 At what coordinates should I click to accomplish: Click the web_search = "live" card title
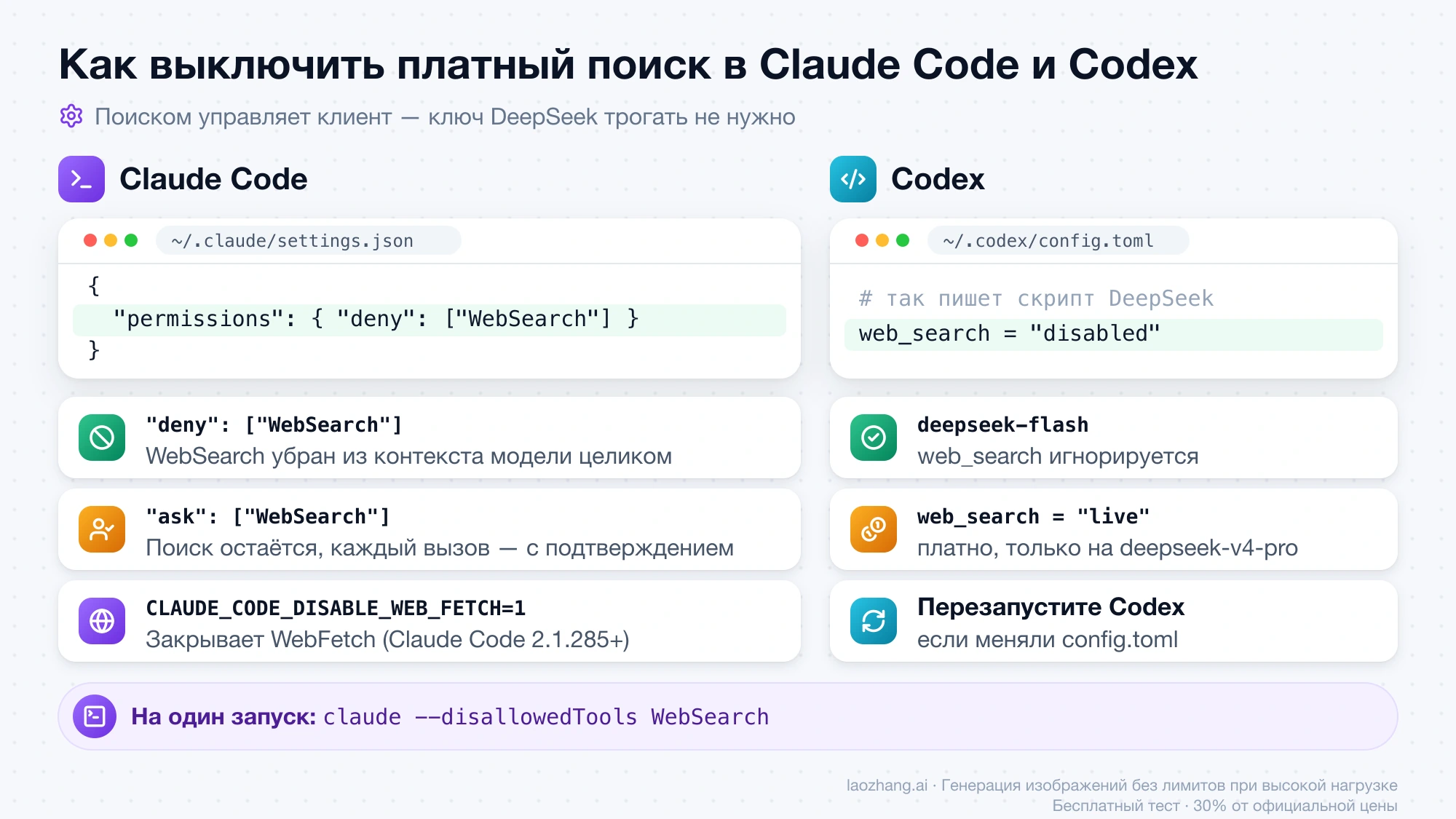[x=1033, y=517]
